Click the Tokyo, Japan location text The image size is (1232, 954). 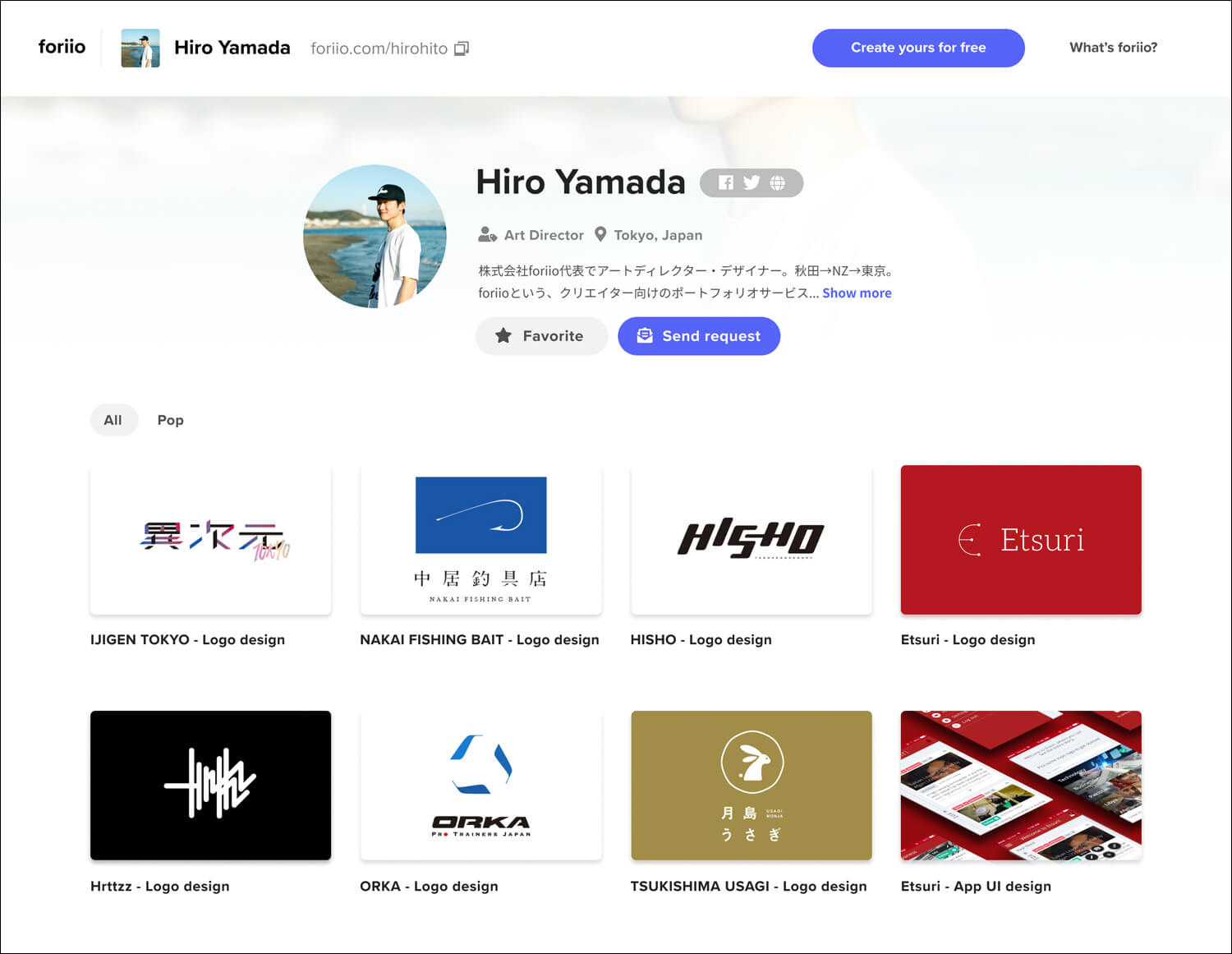[x=658, y=235]
